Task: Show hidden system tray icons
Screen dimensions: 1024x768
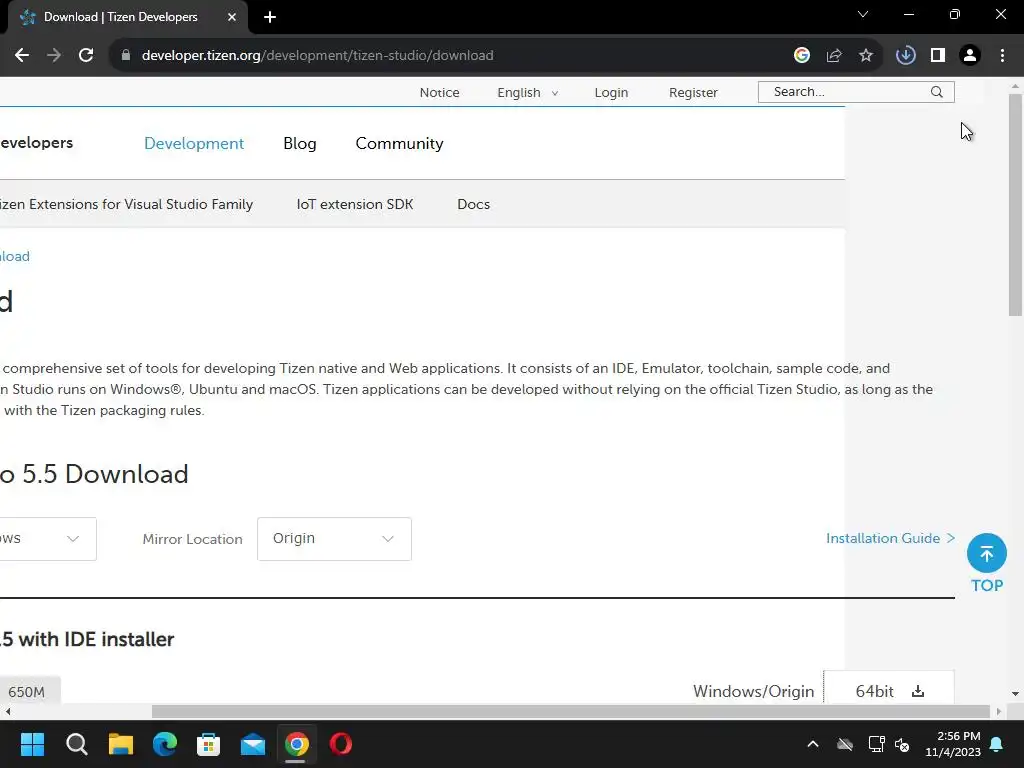Action: 813,744
